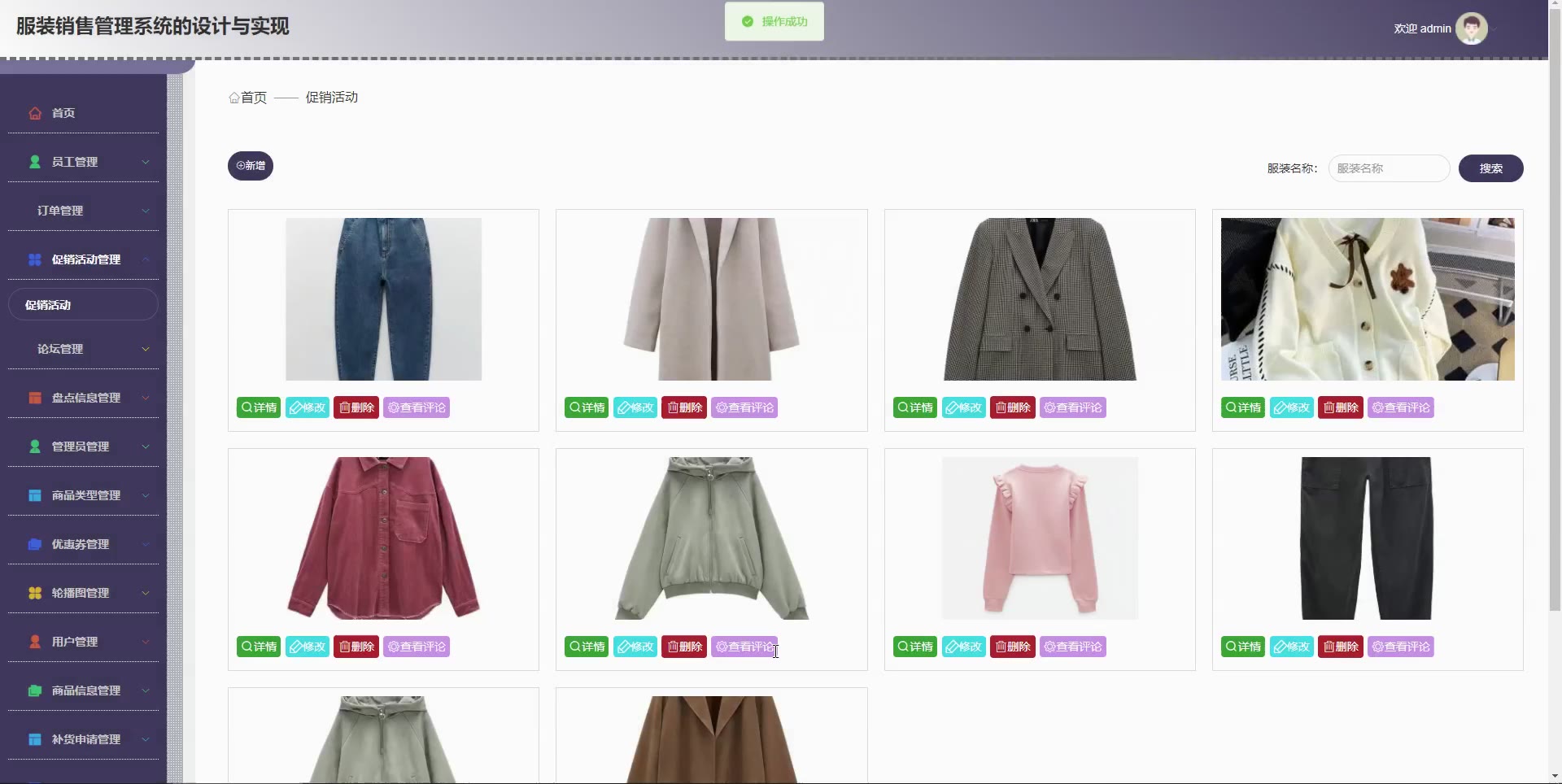Click the blue jeans product image

(x=383, y=299)
